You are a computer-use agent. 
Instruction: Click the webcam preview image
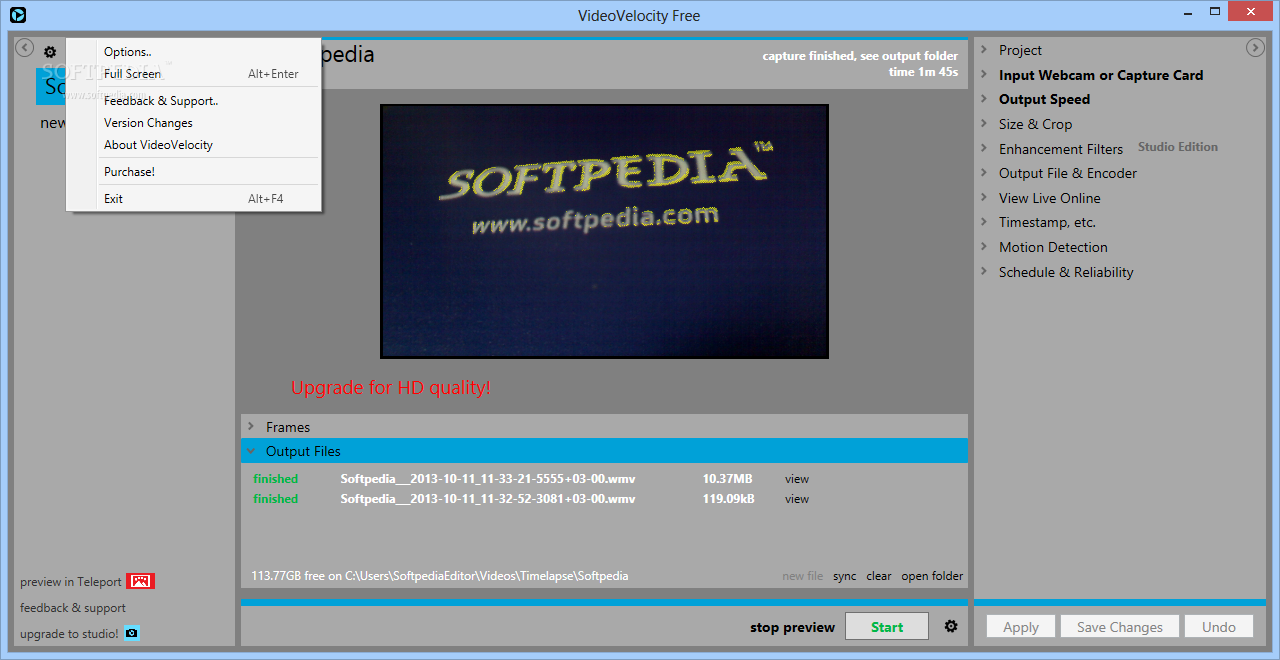click(x=604, y=231)
